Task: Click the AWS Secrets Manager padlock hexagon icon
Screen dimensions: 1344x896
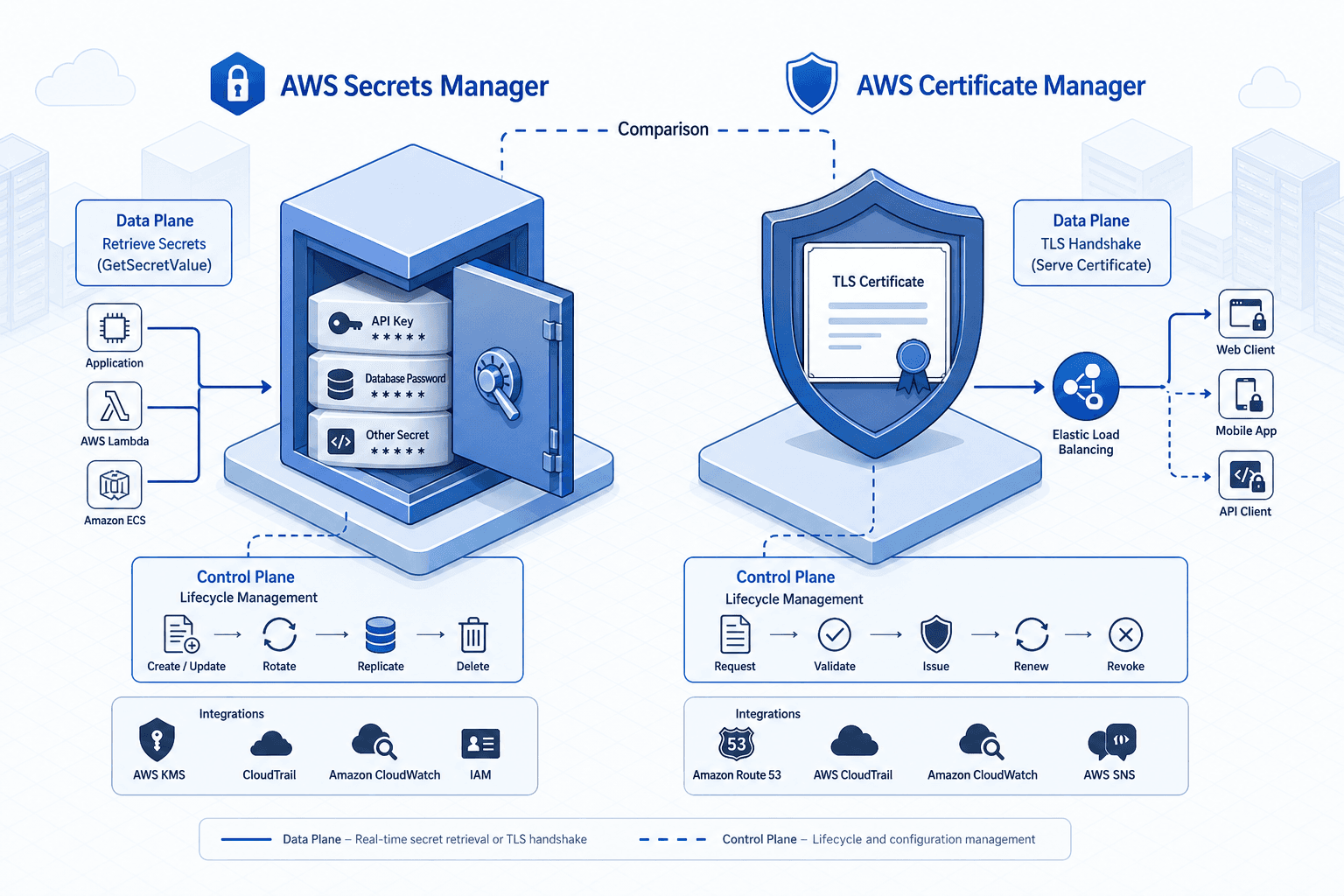Action: [x=238, y=84]
